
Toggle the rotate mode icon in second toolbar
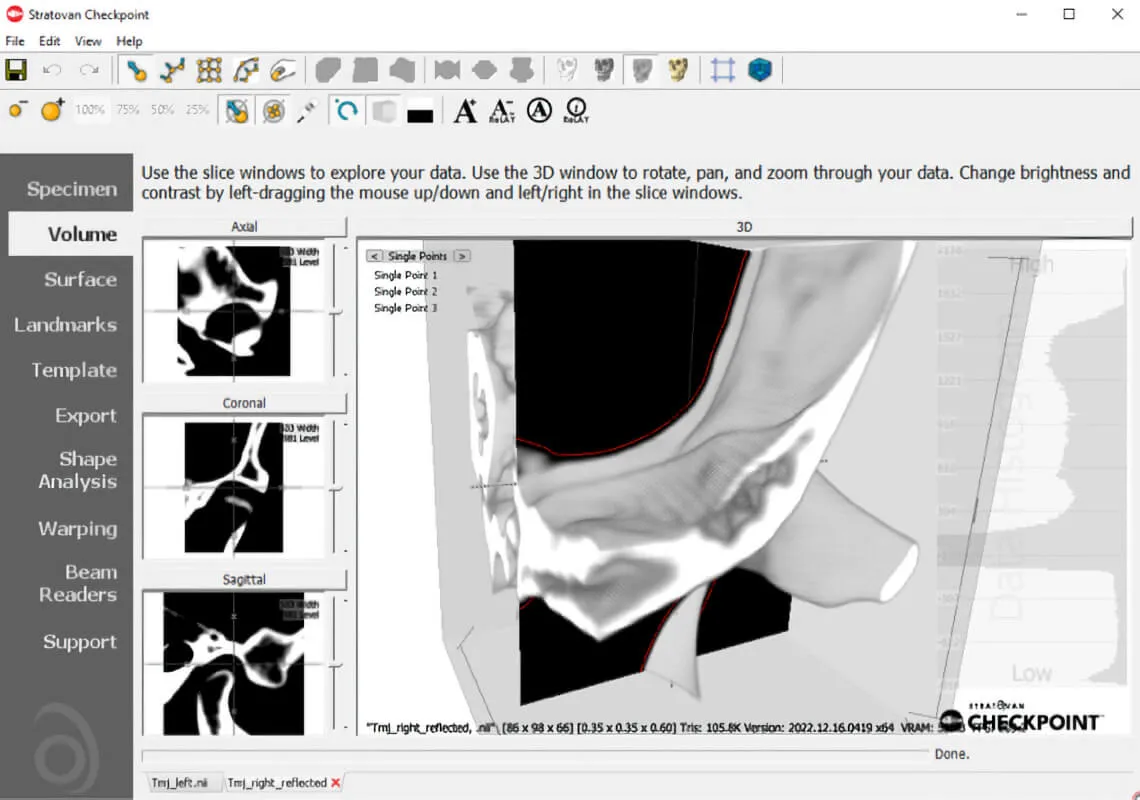[x=346, y=110]
